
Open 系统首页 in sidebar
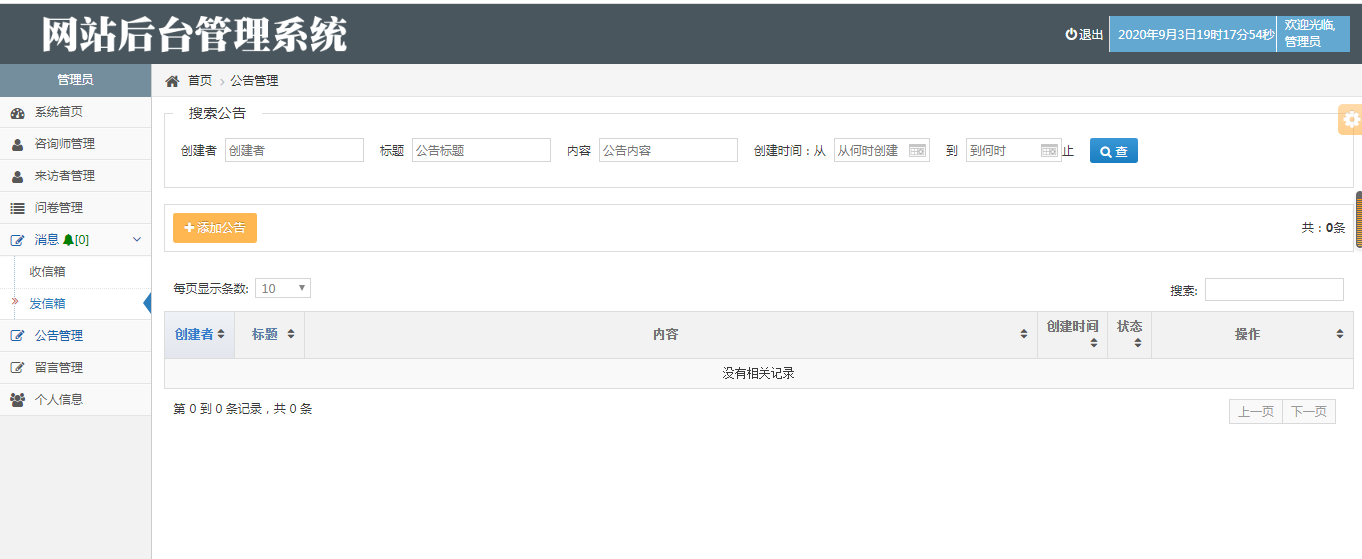point(75,112)
